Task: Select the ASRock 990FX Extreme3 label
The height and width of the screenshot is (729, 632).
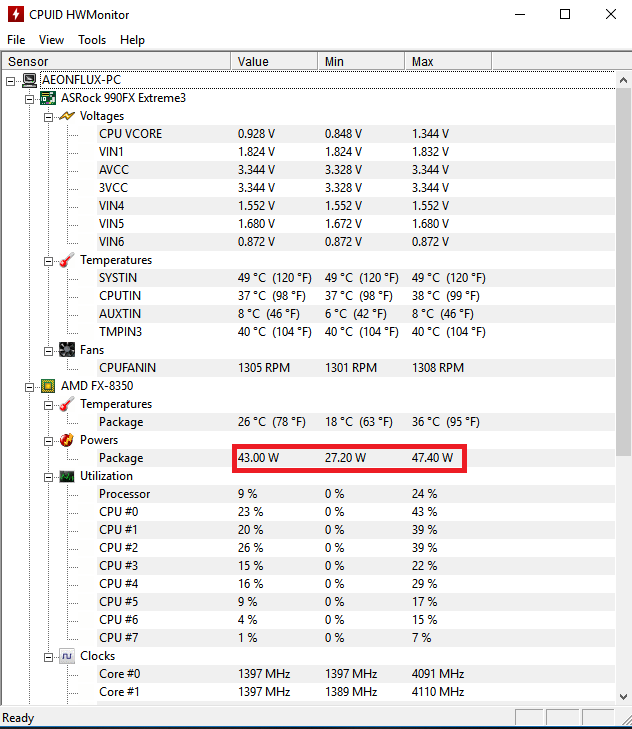Action: 123,98
